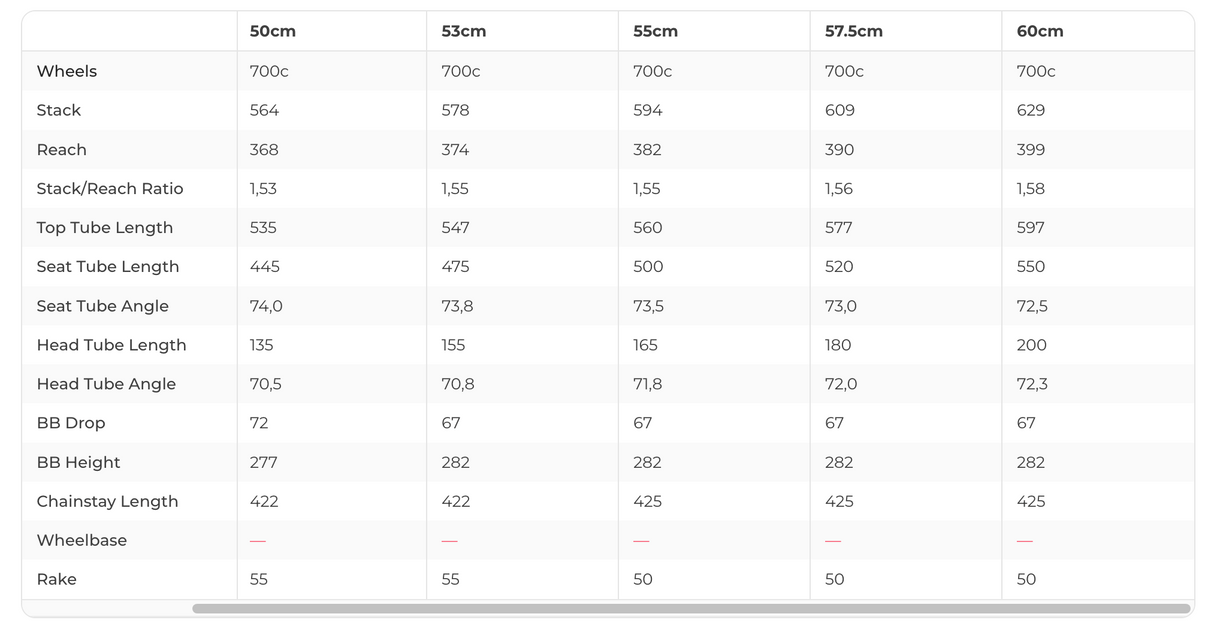The width and height of the screenshot is (1214, 629).
Task: Click the Top Tube Length row label
Action: tap(105, 227)
